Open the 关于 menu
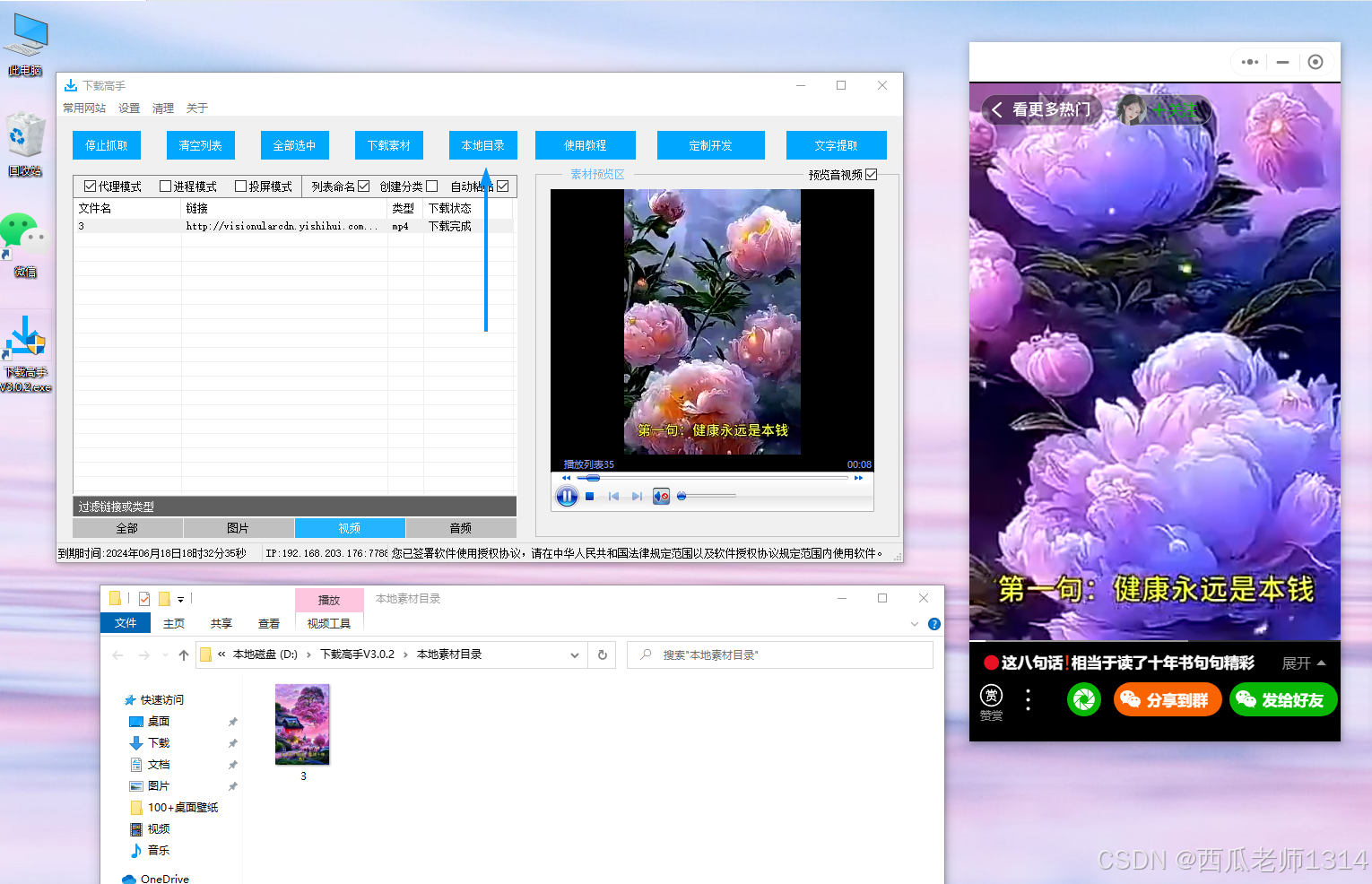This screenshot has height=884, width=1372. 197,108
